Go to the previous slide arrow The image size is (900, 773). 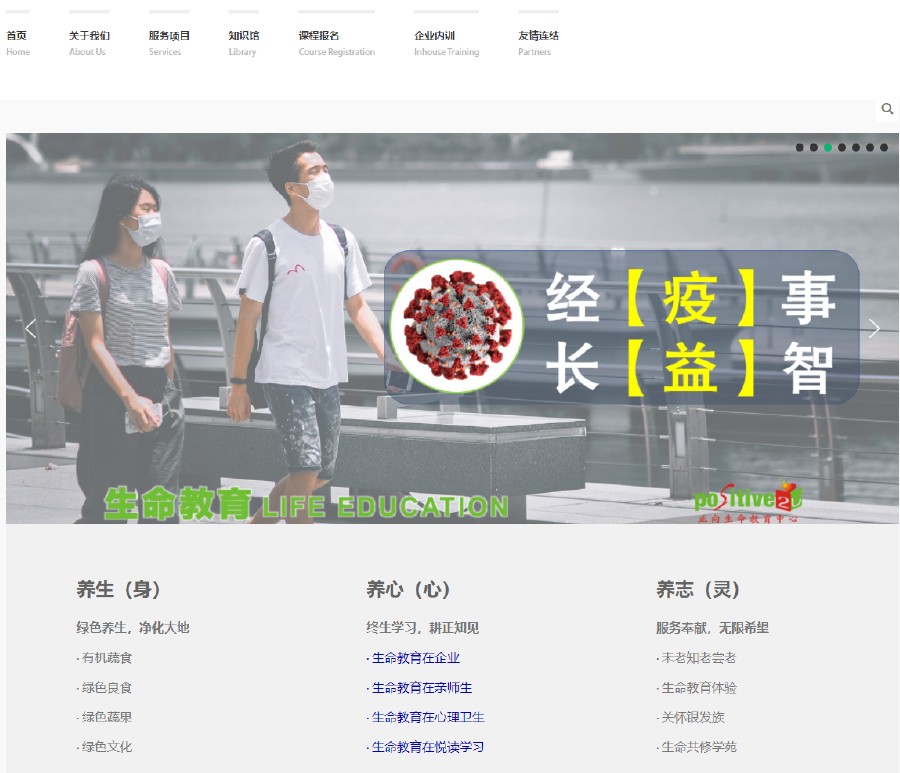(x=30, y=328)
